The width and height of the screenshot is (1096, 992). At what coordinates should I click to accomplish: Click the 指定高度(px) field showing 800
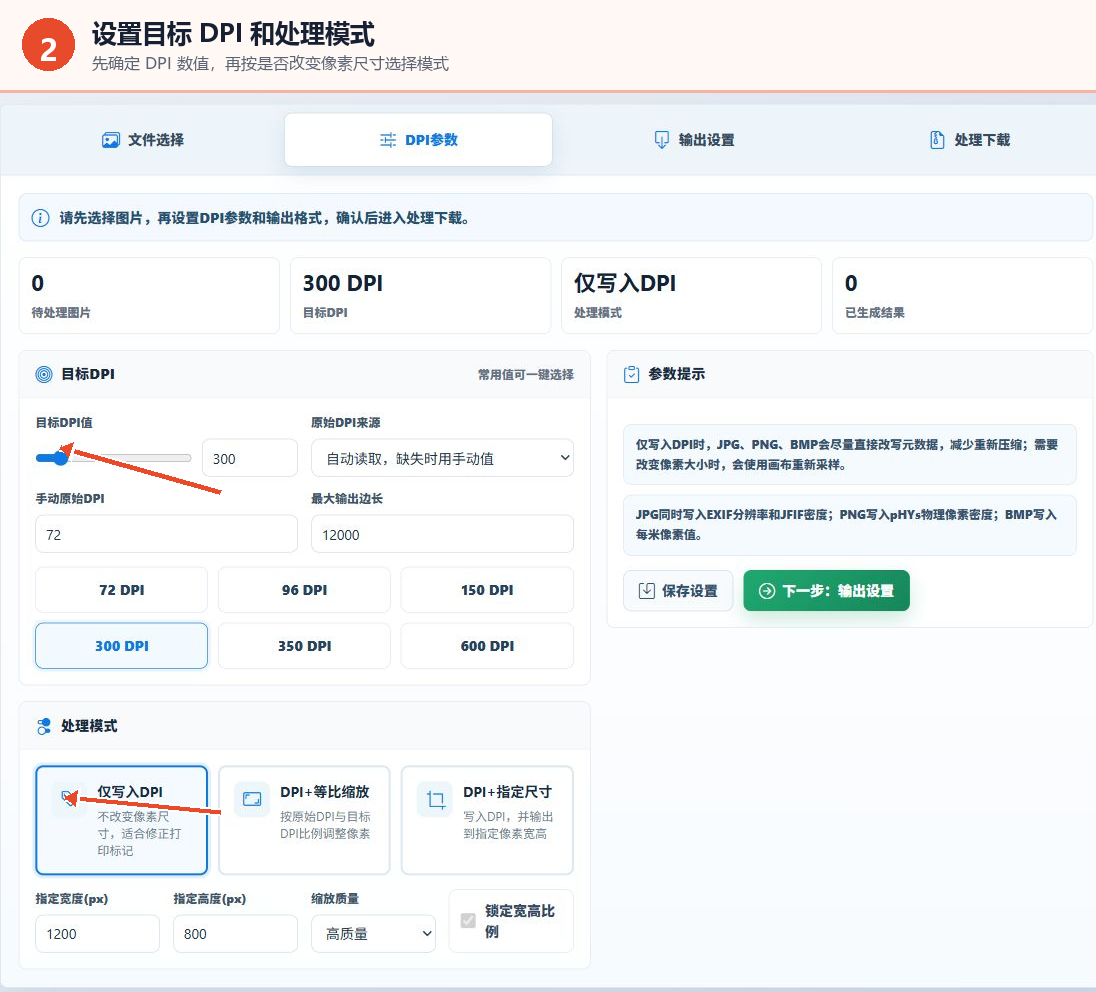pos(235,934)
